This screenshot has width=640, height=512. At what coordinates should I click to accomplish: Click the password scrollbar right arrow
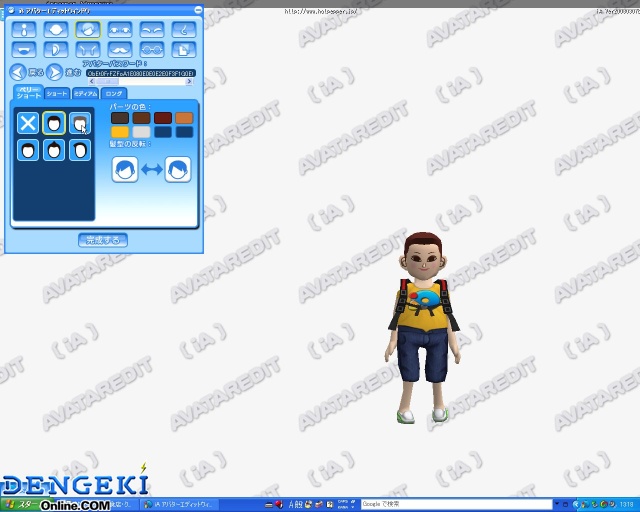pyautogui.click(x=189, y=81)
